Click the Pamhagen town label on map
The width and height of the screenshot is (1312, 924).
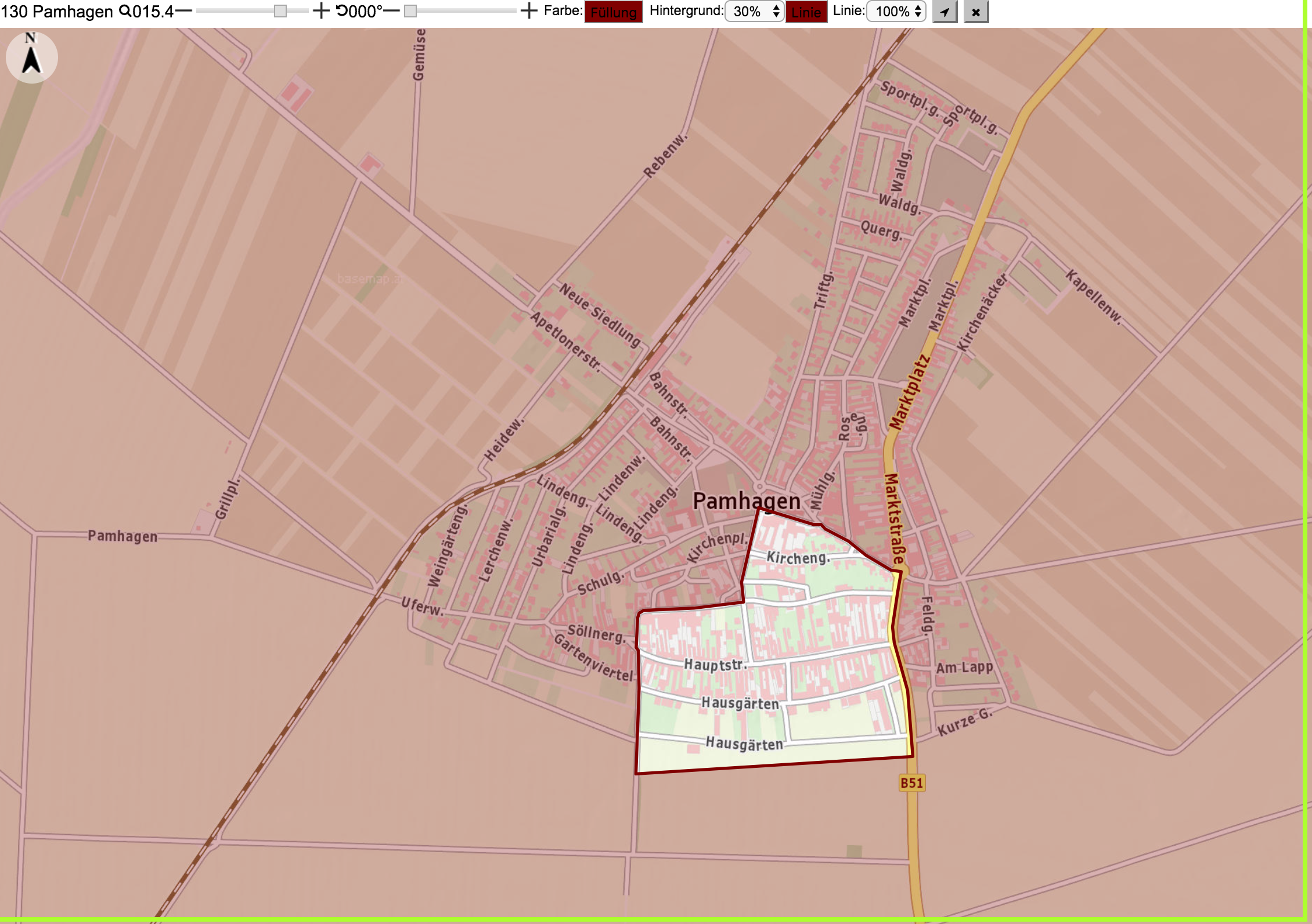pos(747,501)
